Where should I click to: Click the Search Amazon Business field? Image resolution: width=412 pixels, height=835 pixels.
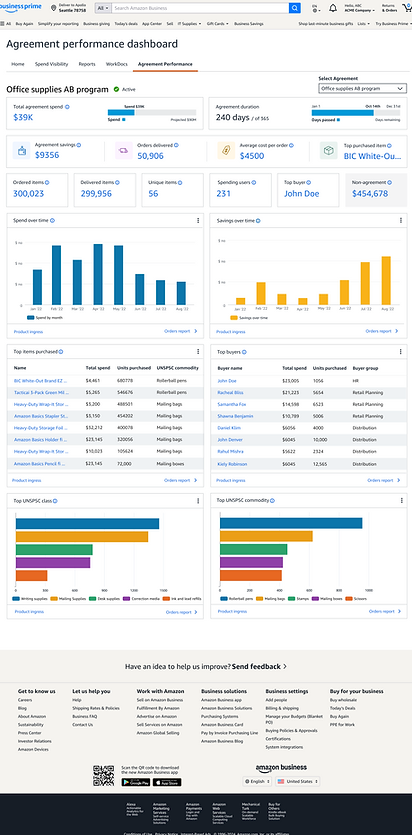tap(200, 8)
